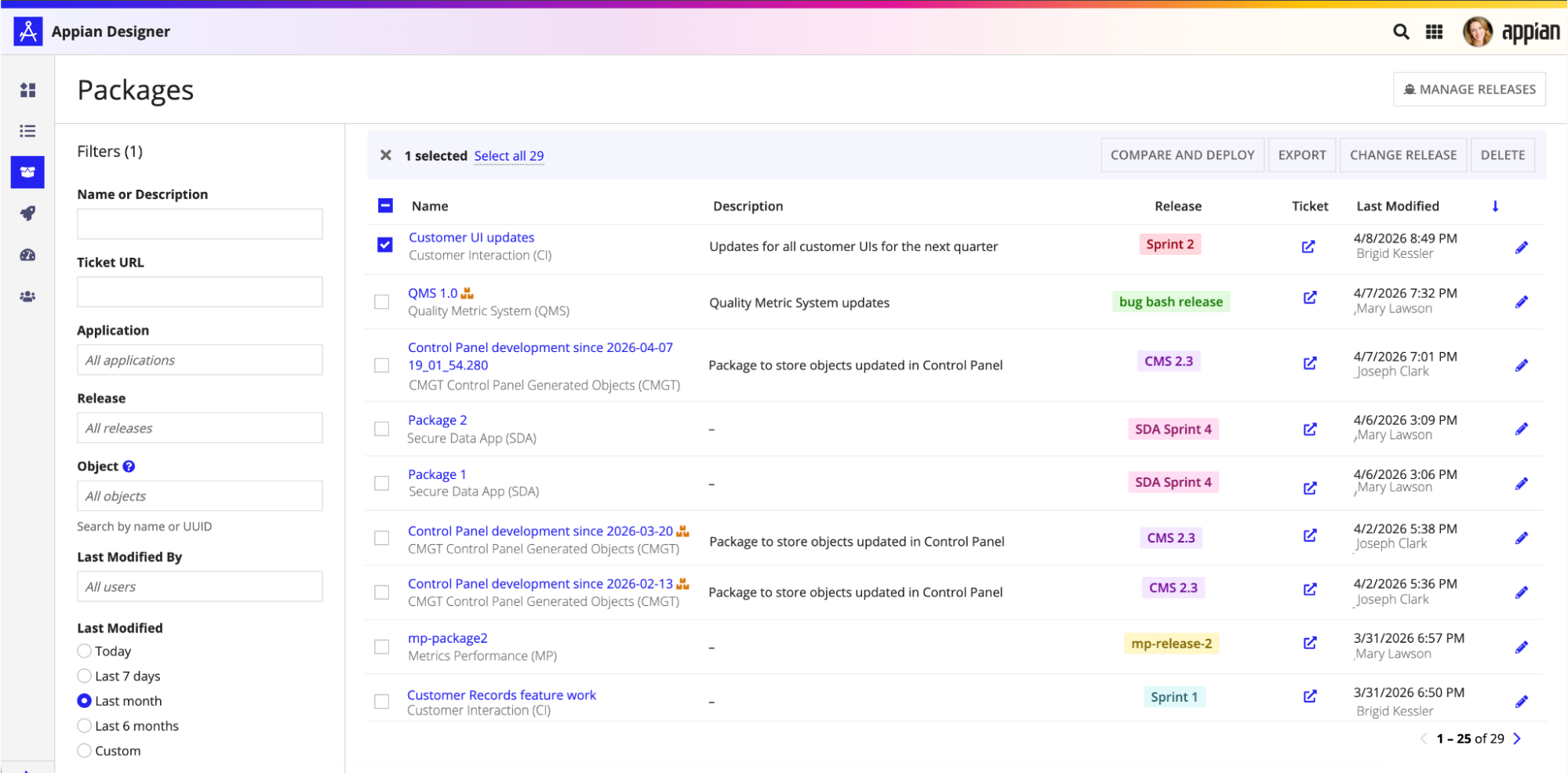This screenshot has height=773, width=1568.
Task: Click Manage Releases button
Action: [x=1469, y=89]
